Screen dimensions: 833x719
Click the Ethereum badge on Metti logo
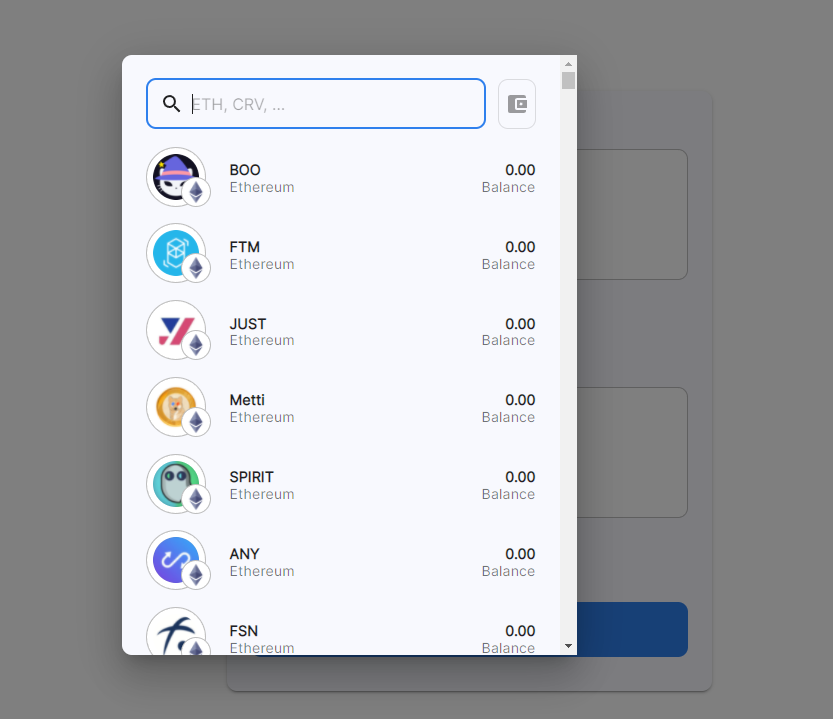pyautogui.click(x=196, y=422)
